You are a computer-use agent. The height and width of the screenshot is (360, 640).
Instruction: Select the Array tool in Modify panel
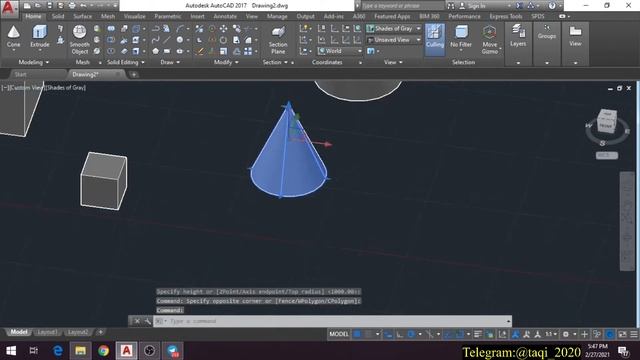248,51
